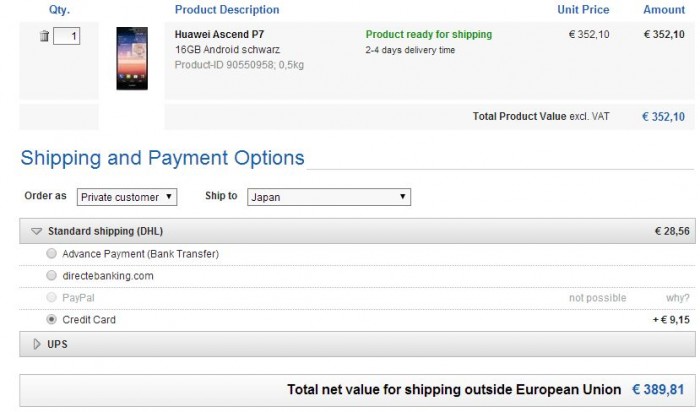Click the Shipping and Payment Options heading
The width and height of the screenshot is (700, 412).
coord(162,158)
